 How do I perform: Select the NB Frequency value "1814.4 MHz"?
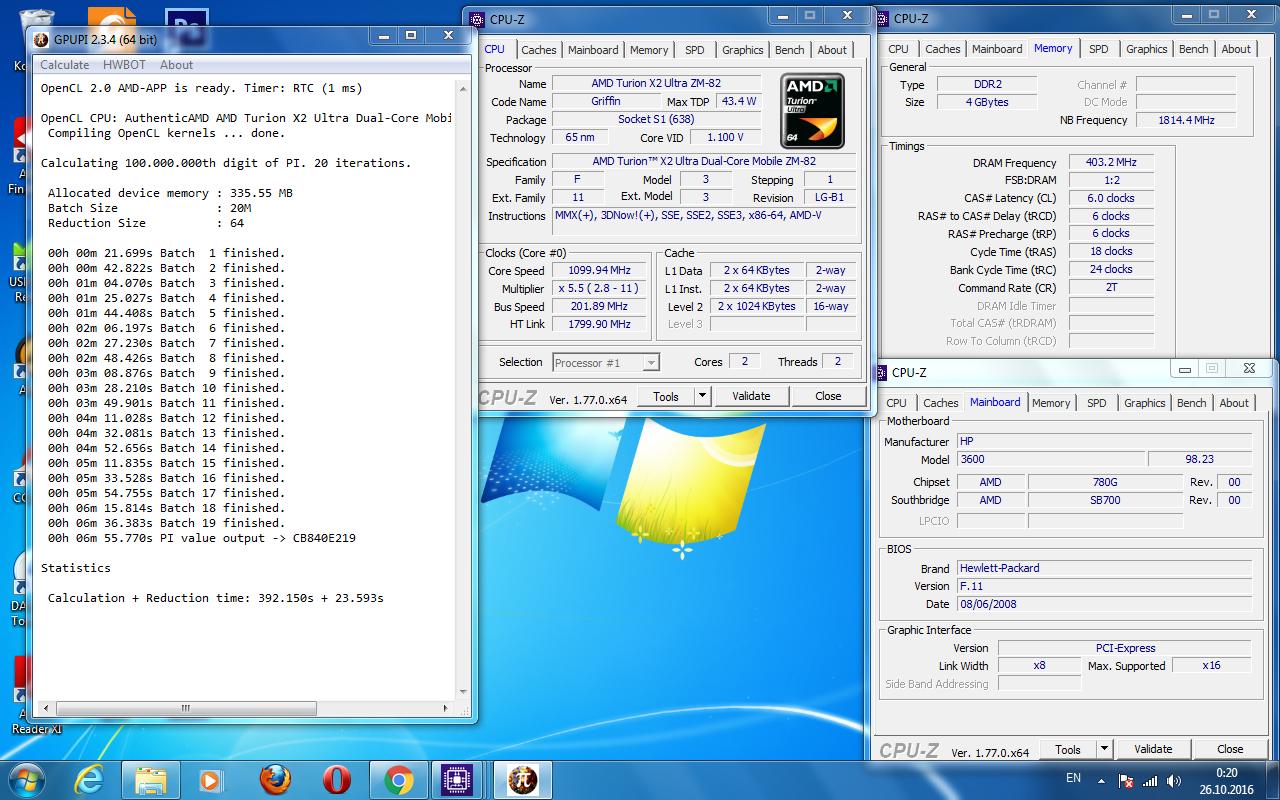[1186, 120]
